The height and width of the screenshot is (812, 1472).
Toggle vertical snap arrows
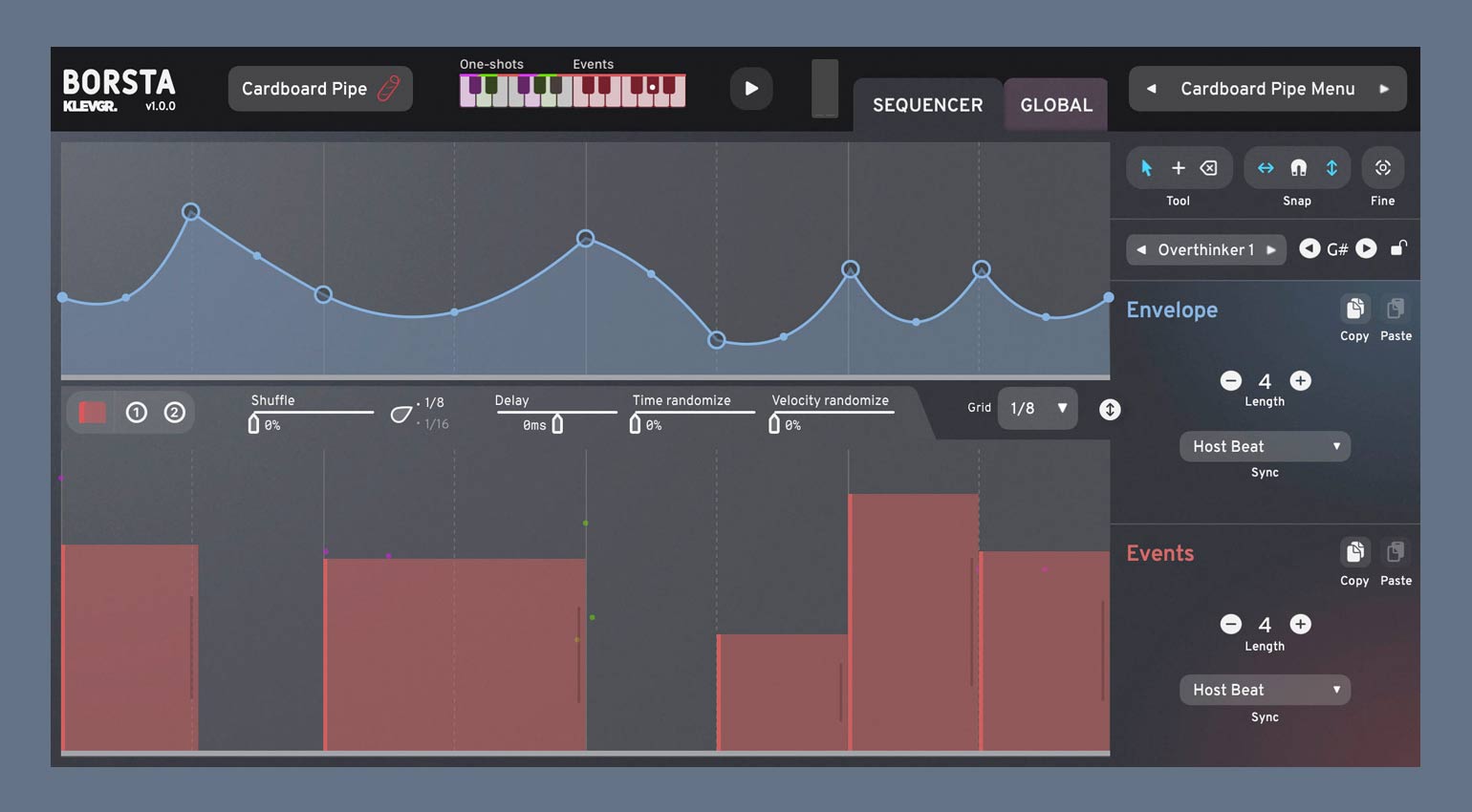point(1331,168)
